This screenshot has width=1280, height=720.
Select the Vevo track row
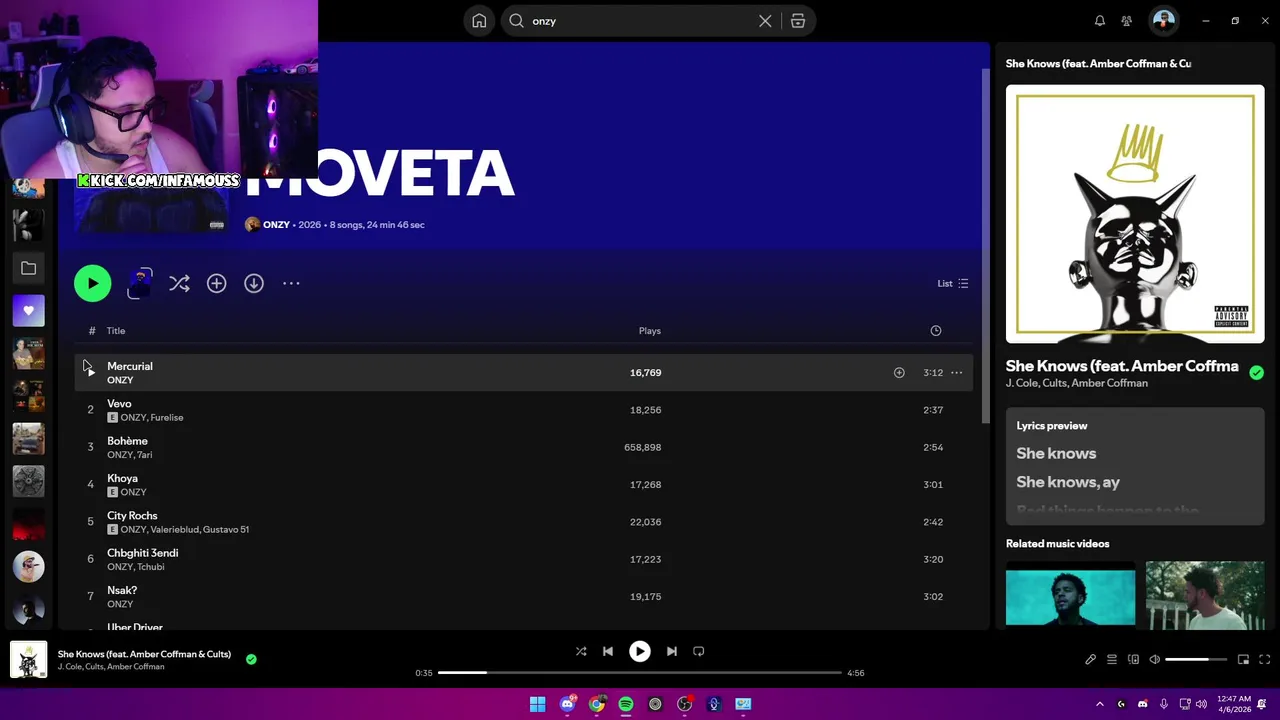click(523, 410)
